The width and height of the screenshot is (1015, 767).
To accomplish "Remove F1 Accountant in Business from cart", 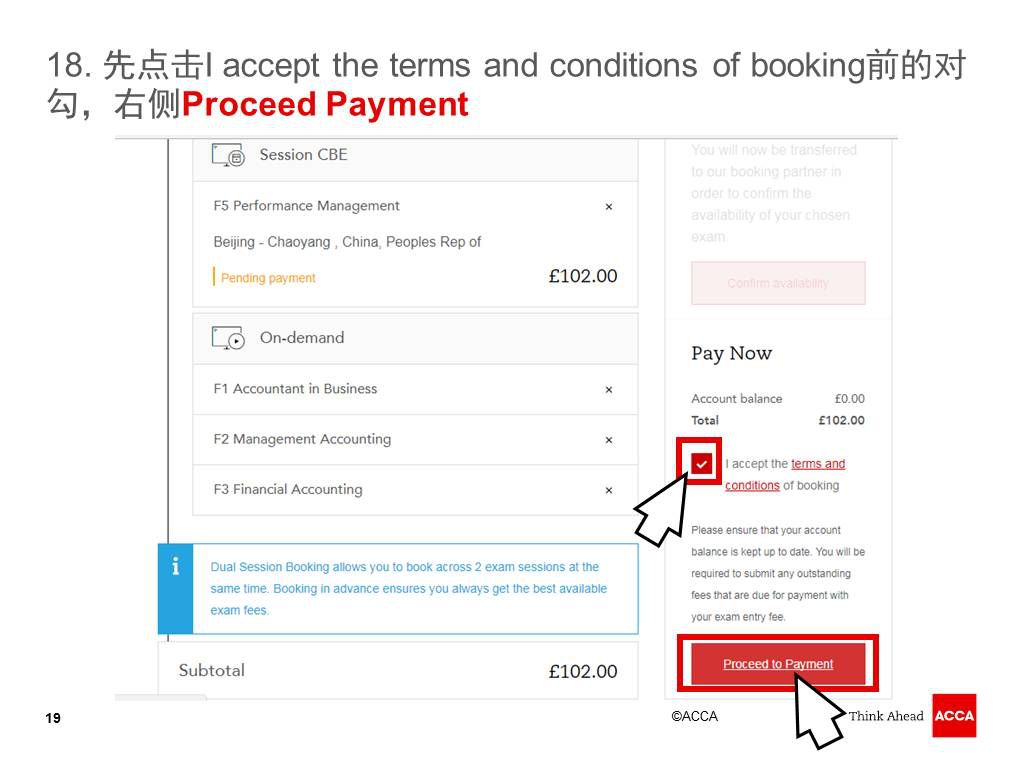I will (x=609, y=389).
